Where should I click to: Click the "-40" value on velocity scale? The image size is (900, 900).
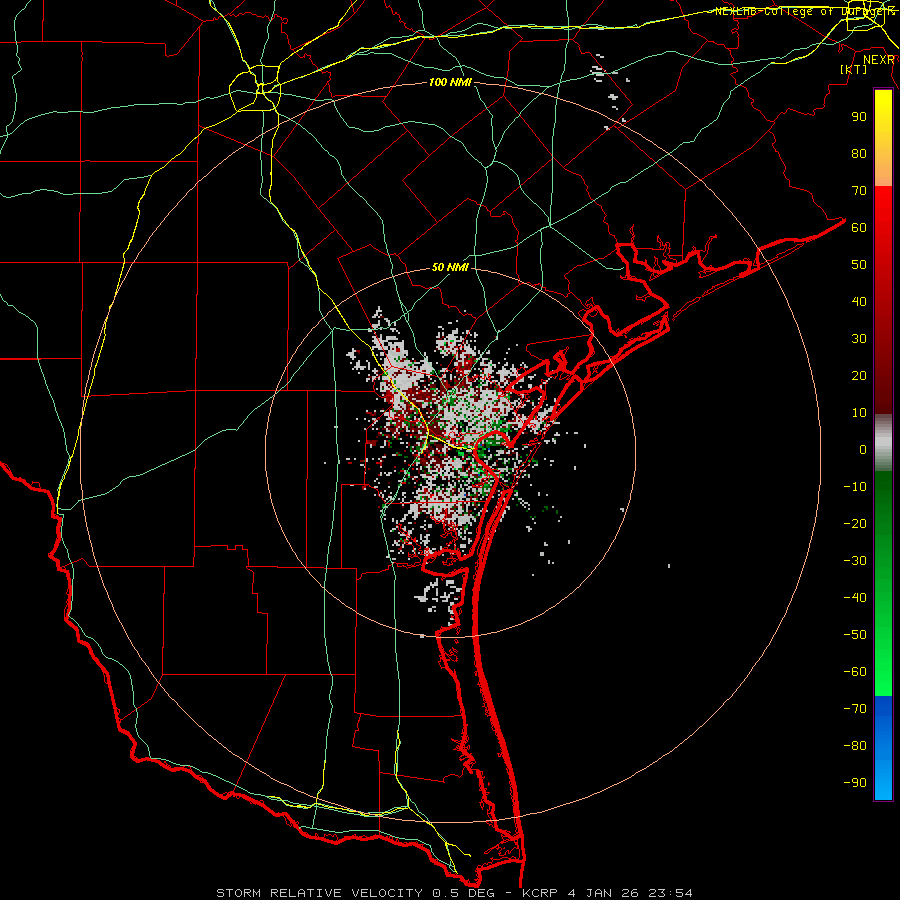pos(855,598)
